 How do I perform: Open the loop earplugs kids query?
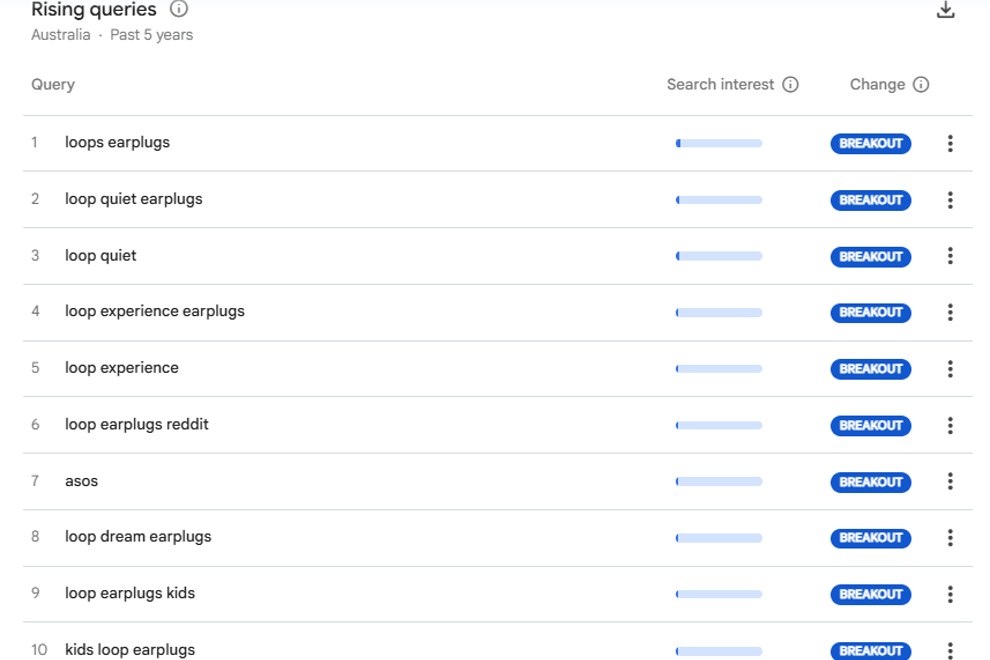pos(130,593)
